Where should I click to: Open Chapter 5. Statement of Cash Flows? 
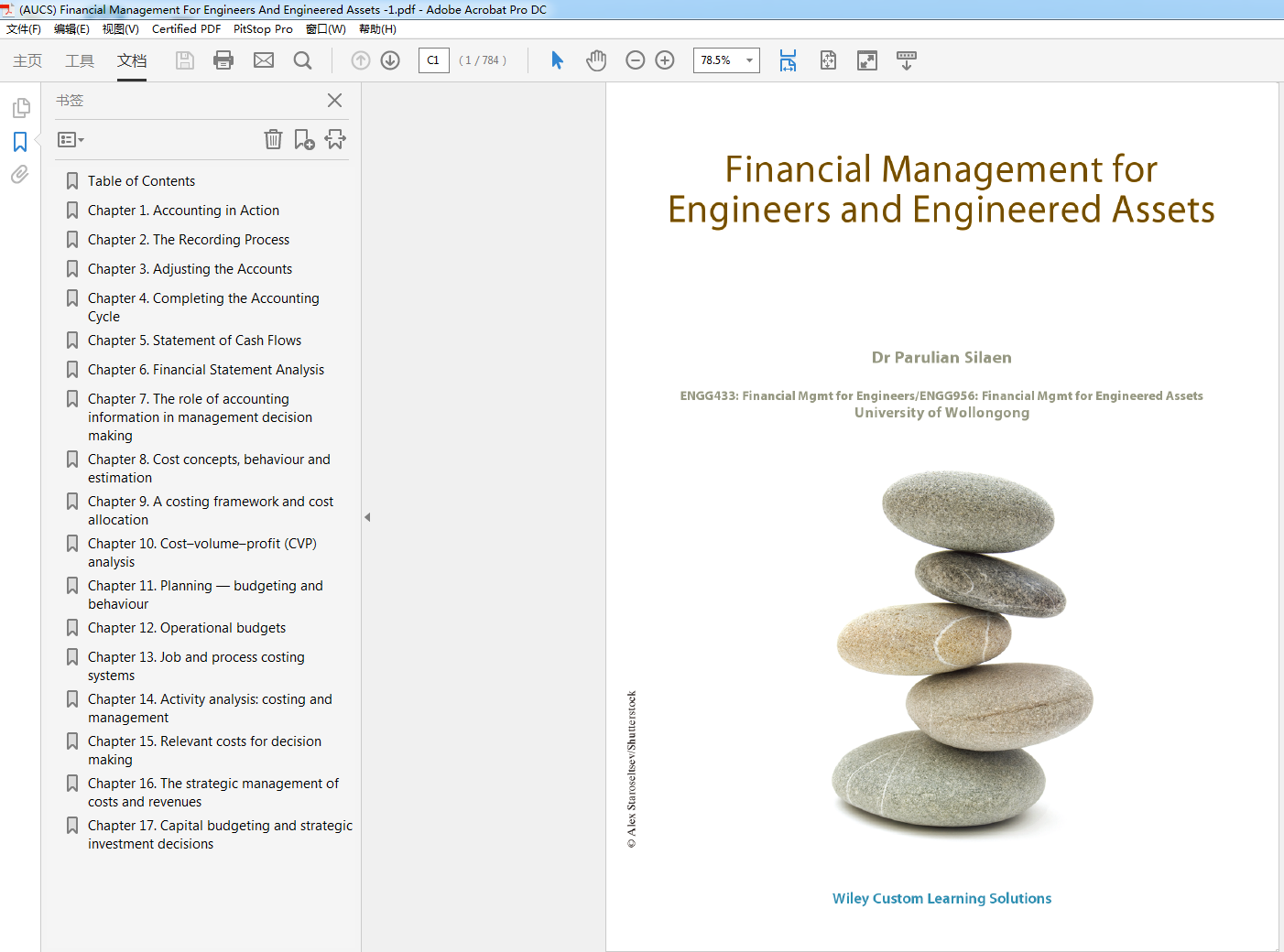(x=194, y=341)
